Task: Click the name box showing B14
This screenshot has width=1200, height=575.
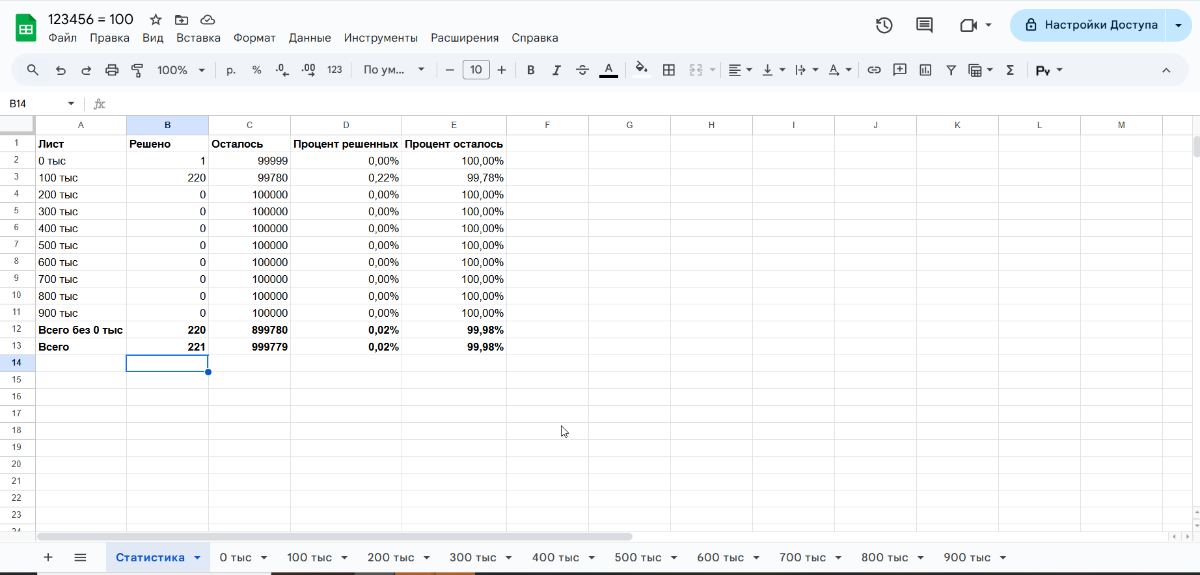Action: point(42,104)
